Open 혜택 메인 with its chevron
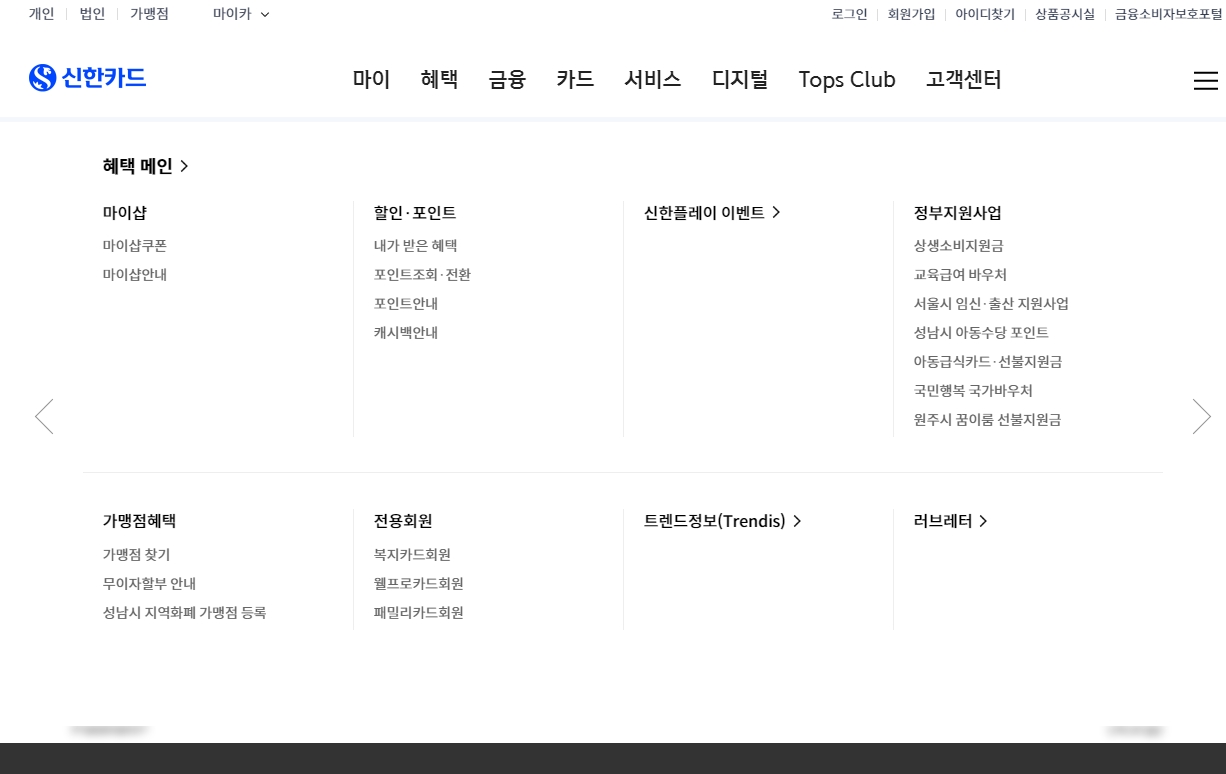Image resolution: width=1226 pixels, height=774 pixels. (x=146, y=166)
